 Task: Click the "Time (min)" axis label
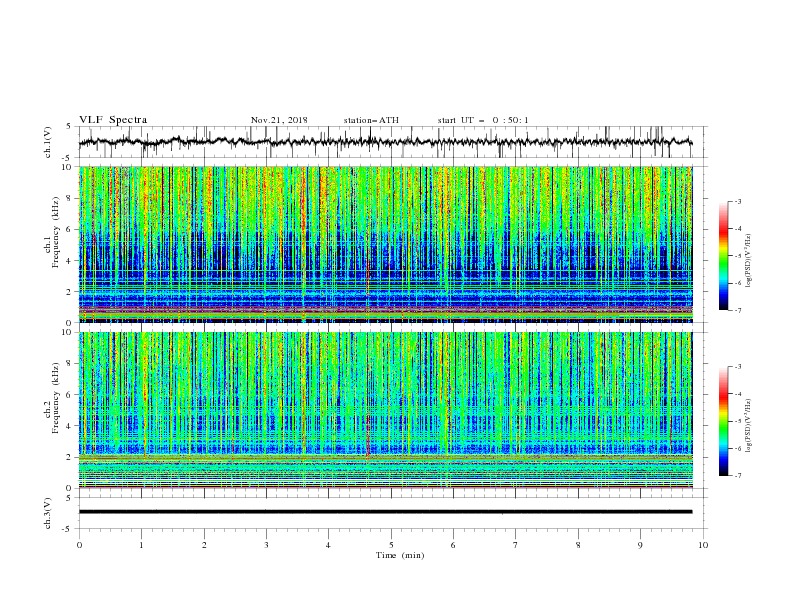pyautogui.click(x=400, y=555)
